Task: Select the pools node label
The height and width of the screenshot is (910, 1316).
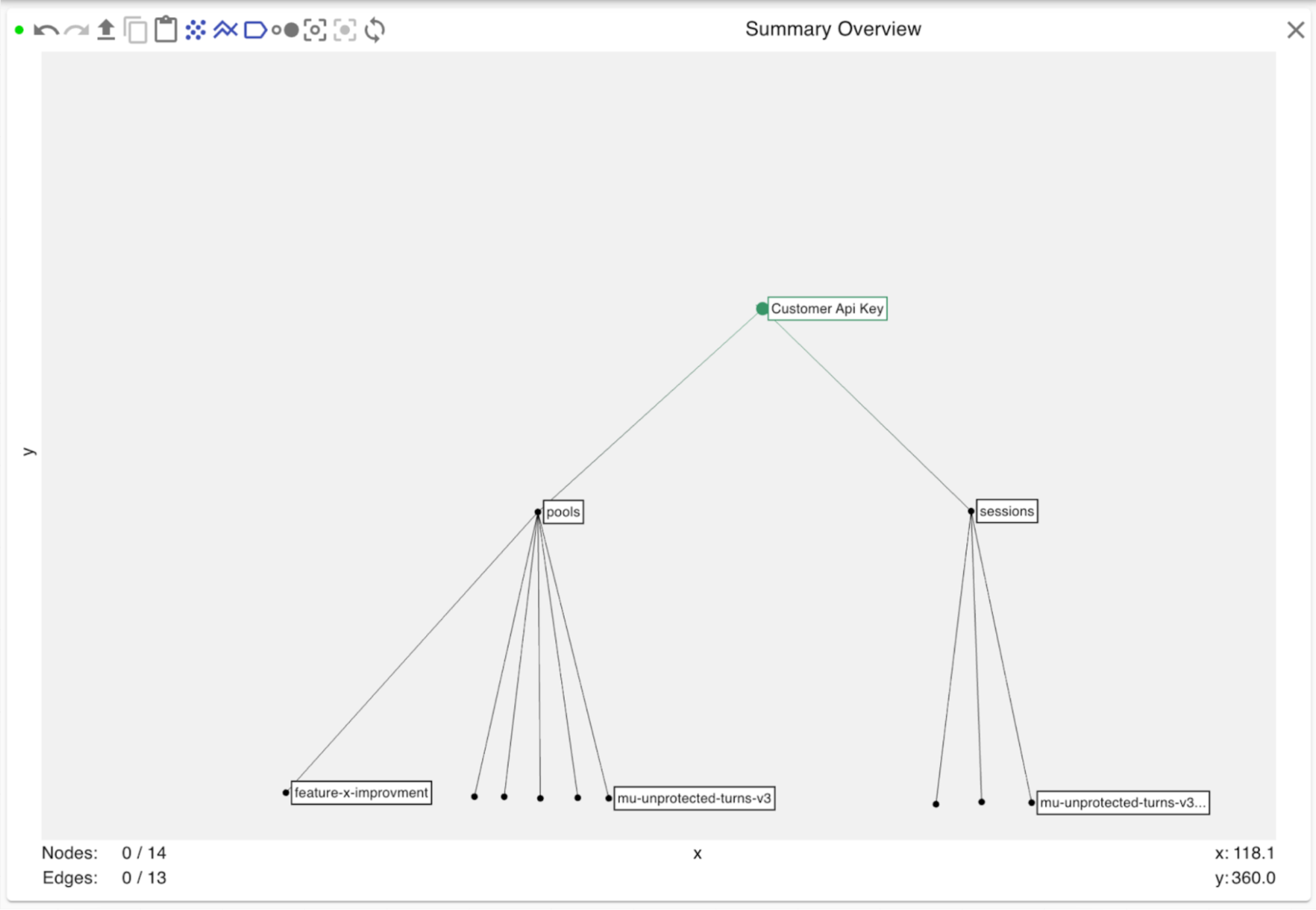Action: pyautogui.click(x=563, y=512)
